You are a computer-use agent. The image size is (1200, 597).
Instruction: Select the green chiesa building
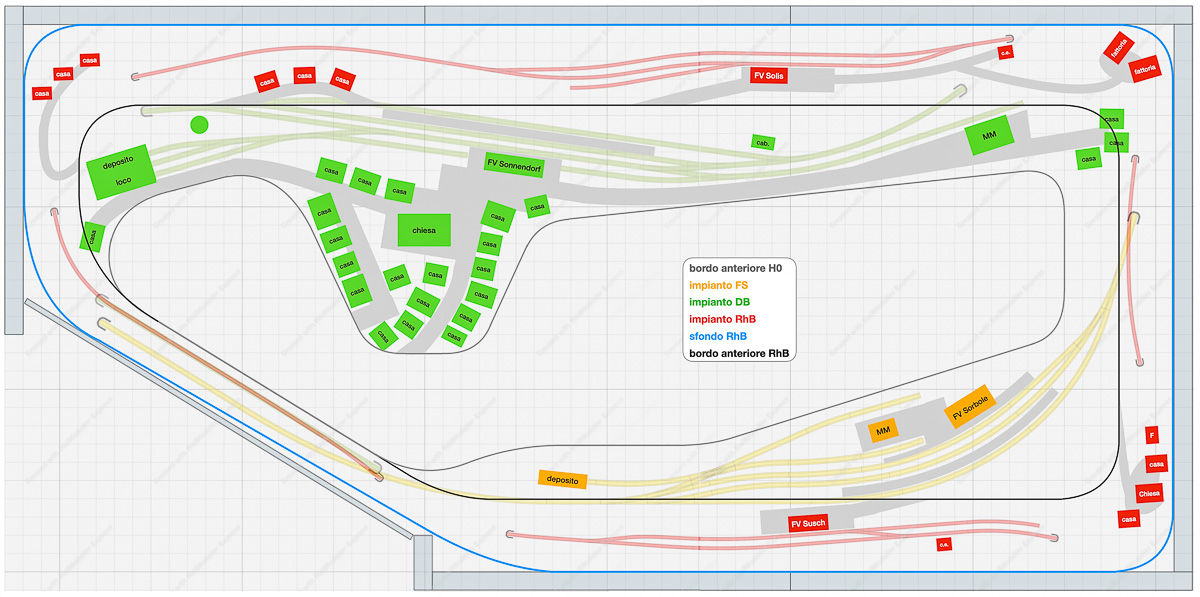click(x=424, y=230)
